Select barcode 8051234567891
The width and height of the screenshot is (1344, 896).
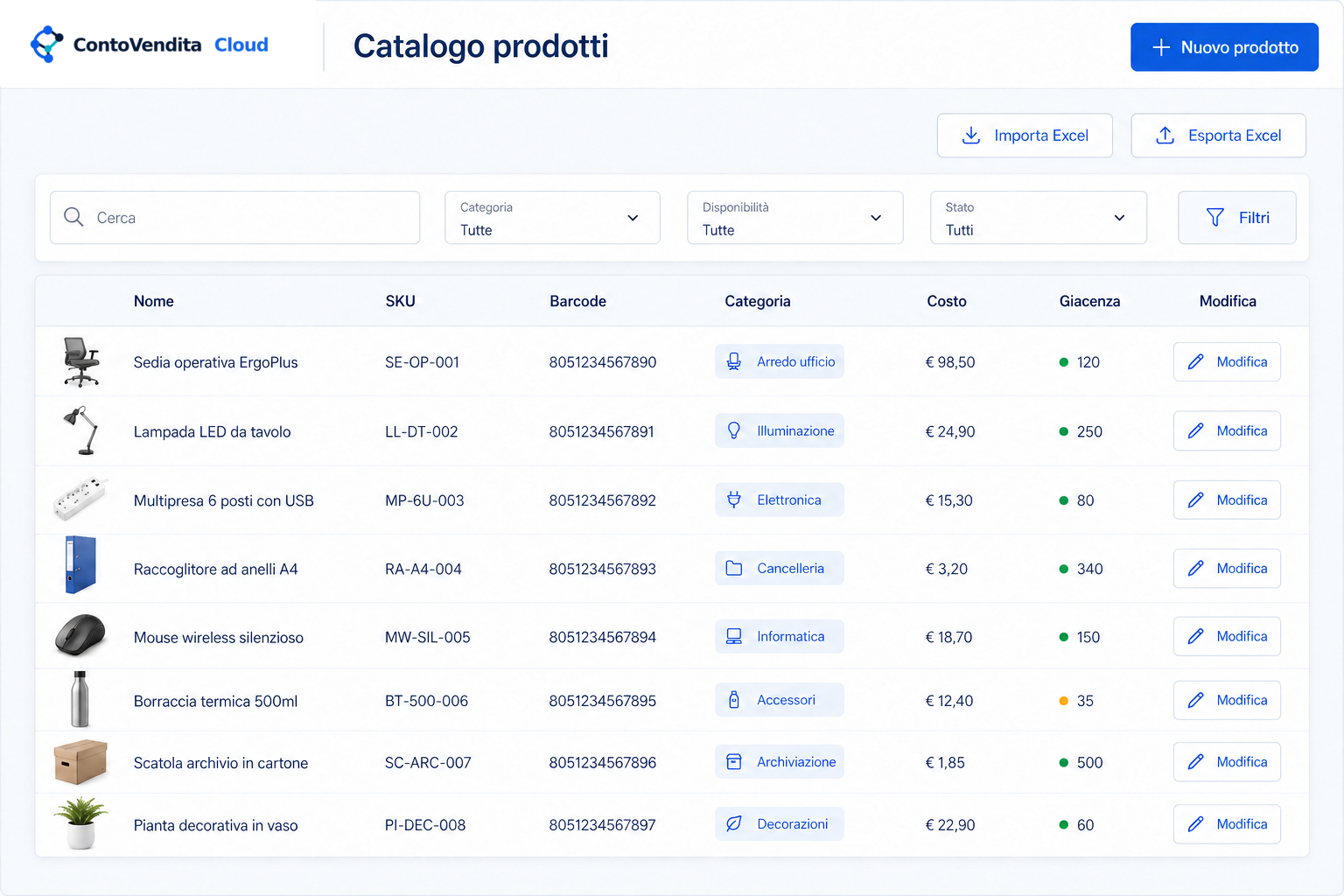tap(601, 431)
